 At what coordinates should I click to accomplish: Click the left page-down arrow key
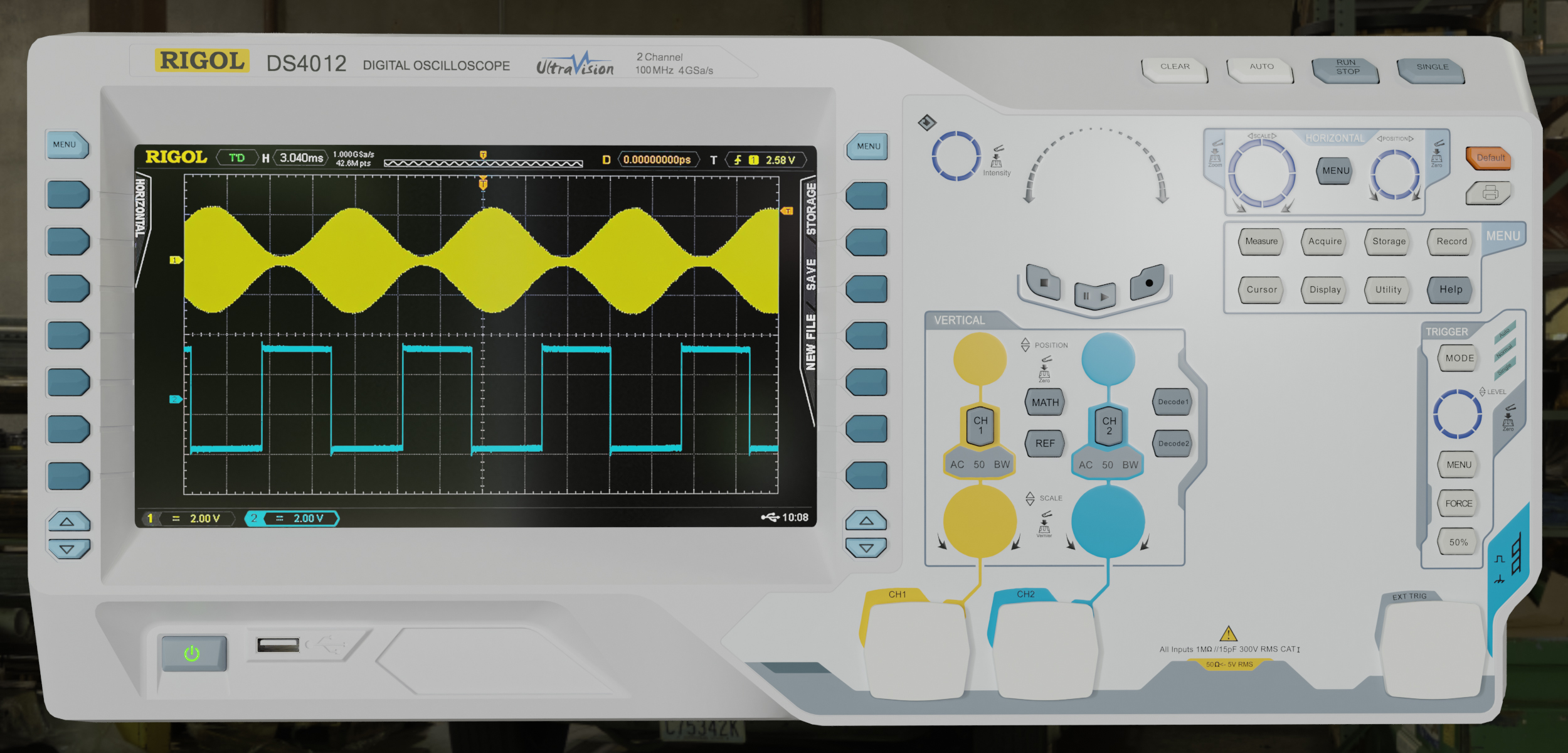pos(68,549)
